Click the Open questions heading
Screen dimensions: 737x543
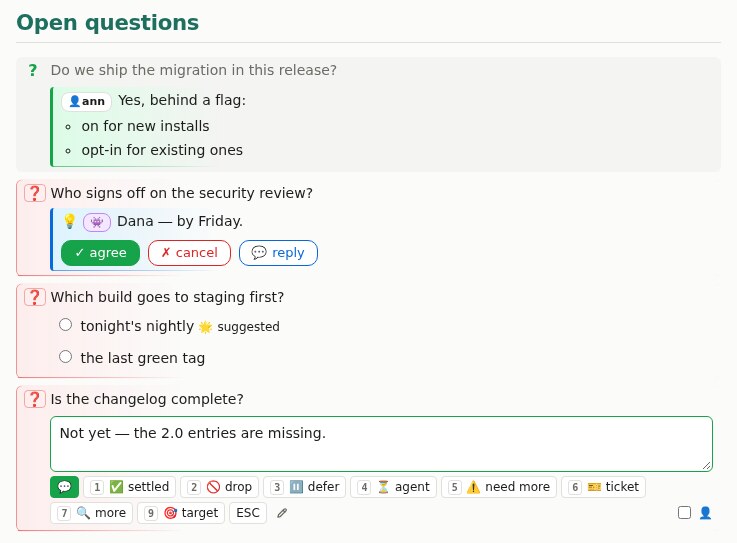click(x=108, y=23)
